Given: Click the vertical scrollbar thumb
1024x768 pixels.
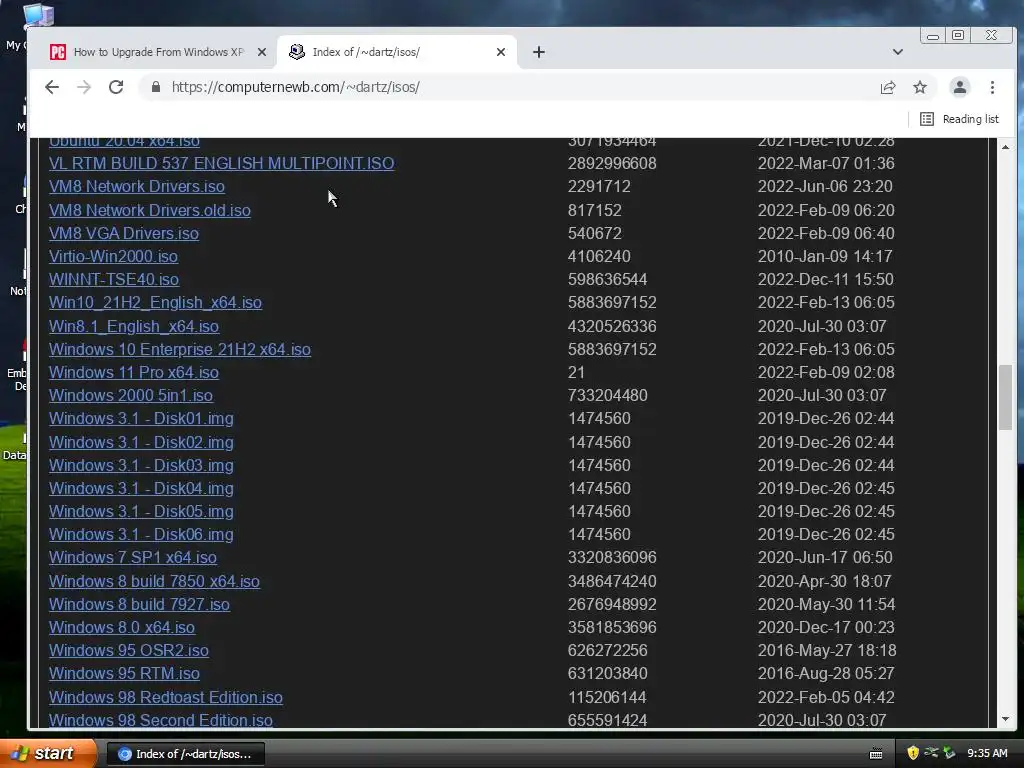Looking at the screenshot, I should [x=1005, y=397].
